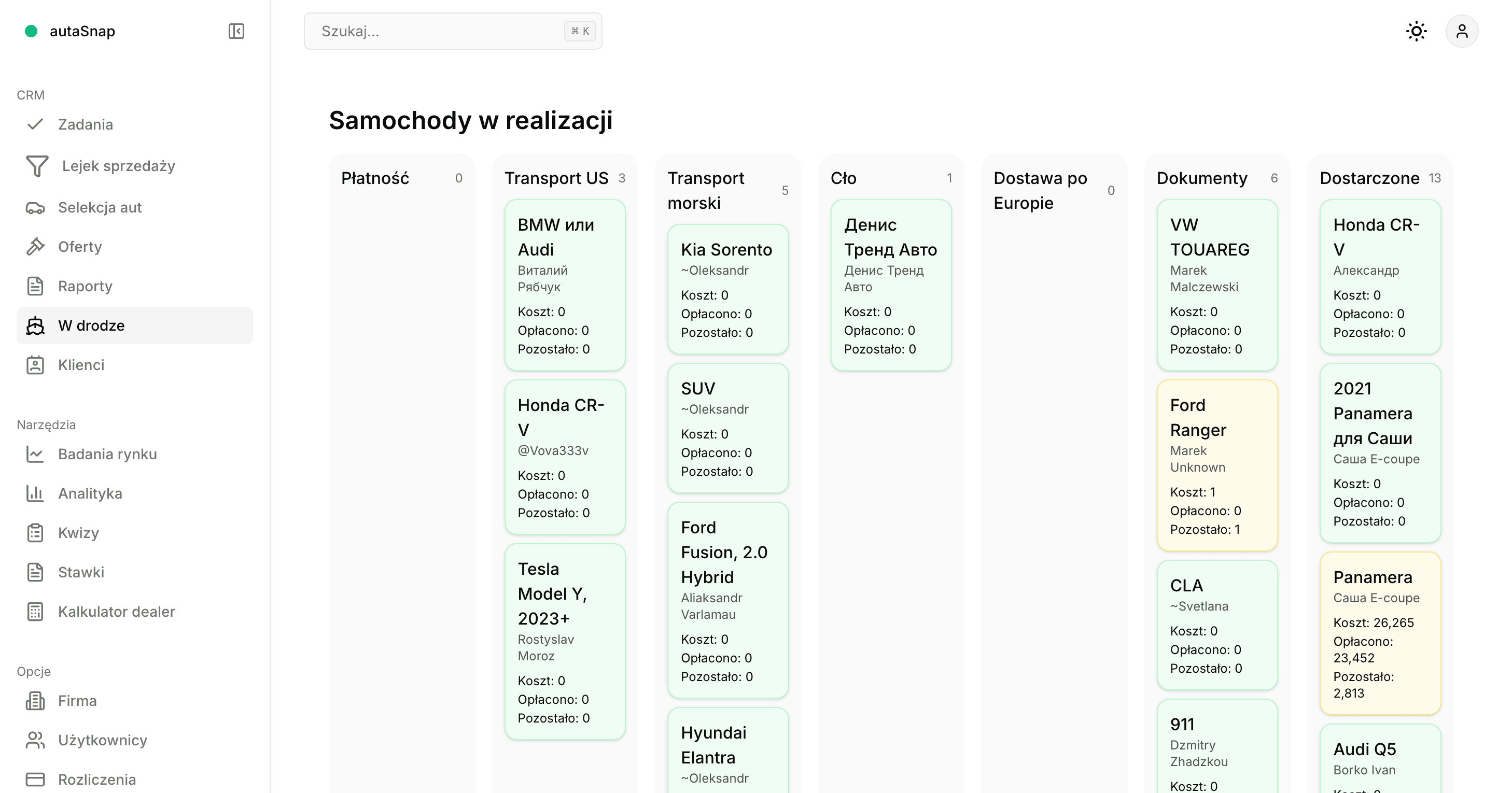The height and width of the screenshot is (793, 1512).
Task: Open the BMW или Audi card
Action: pos(565,285)
